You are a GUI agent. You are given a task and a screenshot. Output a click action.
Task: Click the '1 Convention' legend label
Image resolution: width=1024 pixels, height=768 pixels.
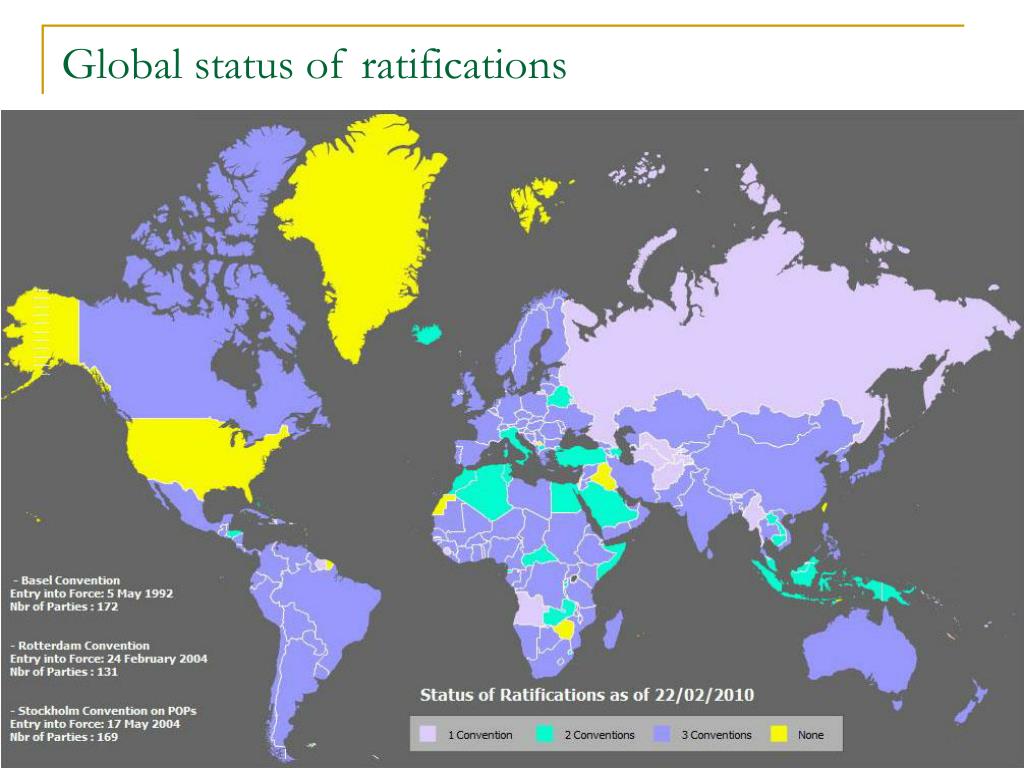pyautogui.click(x=480, y=735)
